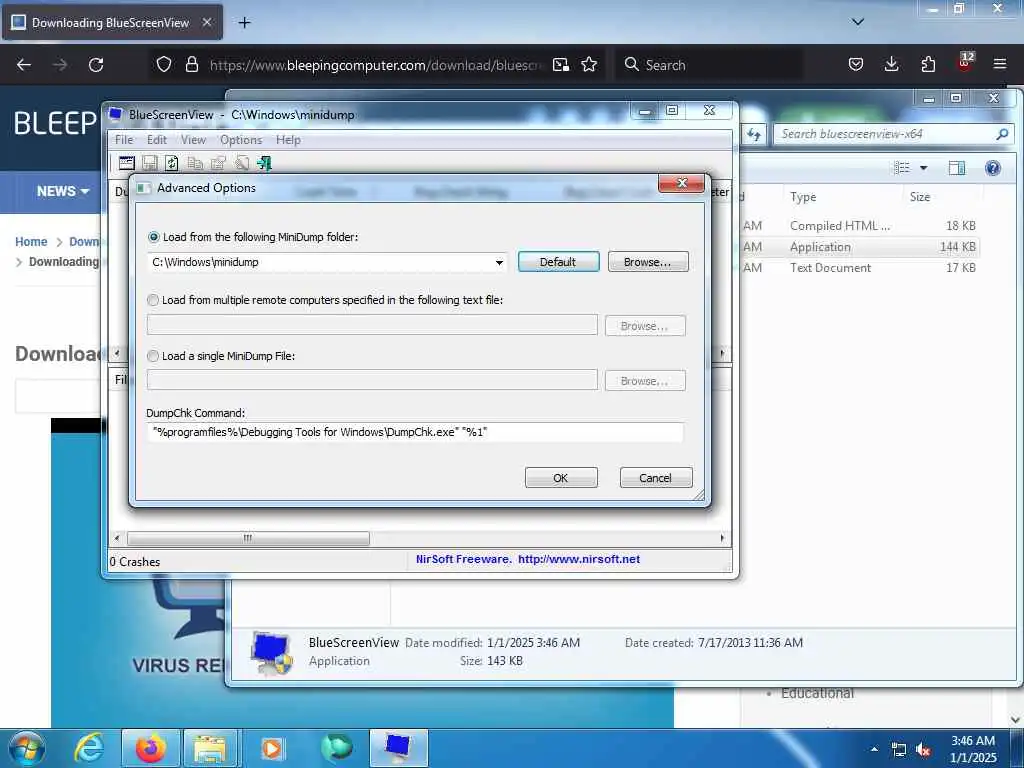
Task: Sort Explorer by Size column header
Action: pyautogui.click(x=920, y=197)
